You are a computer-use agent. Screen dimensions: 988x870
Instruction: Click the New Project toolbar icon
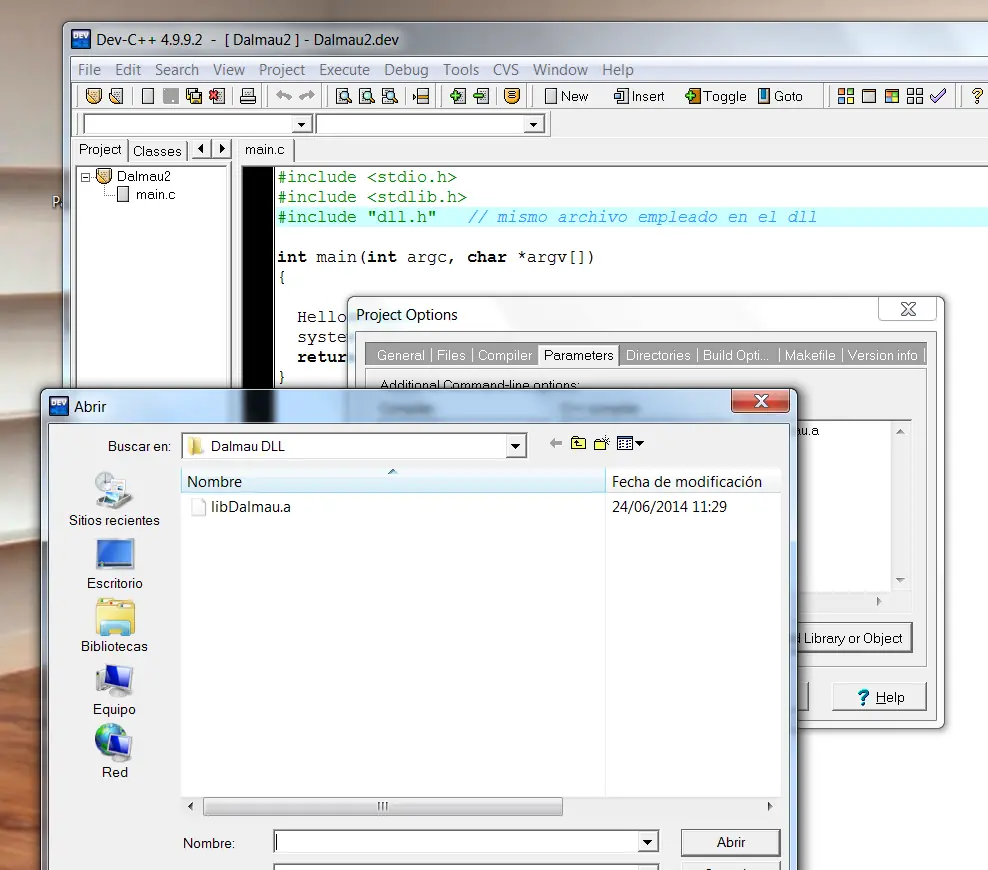point(94,96)
